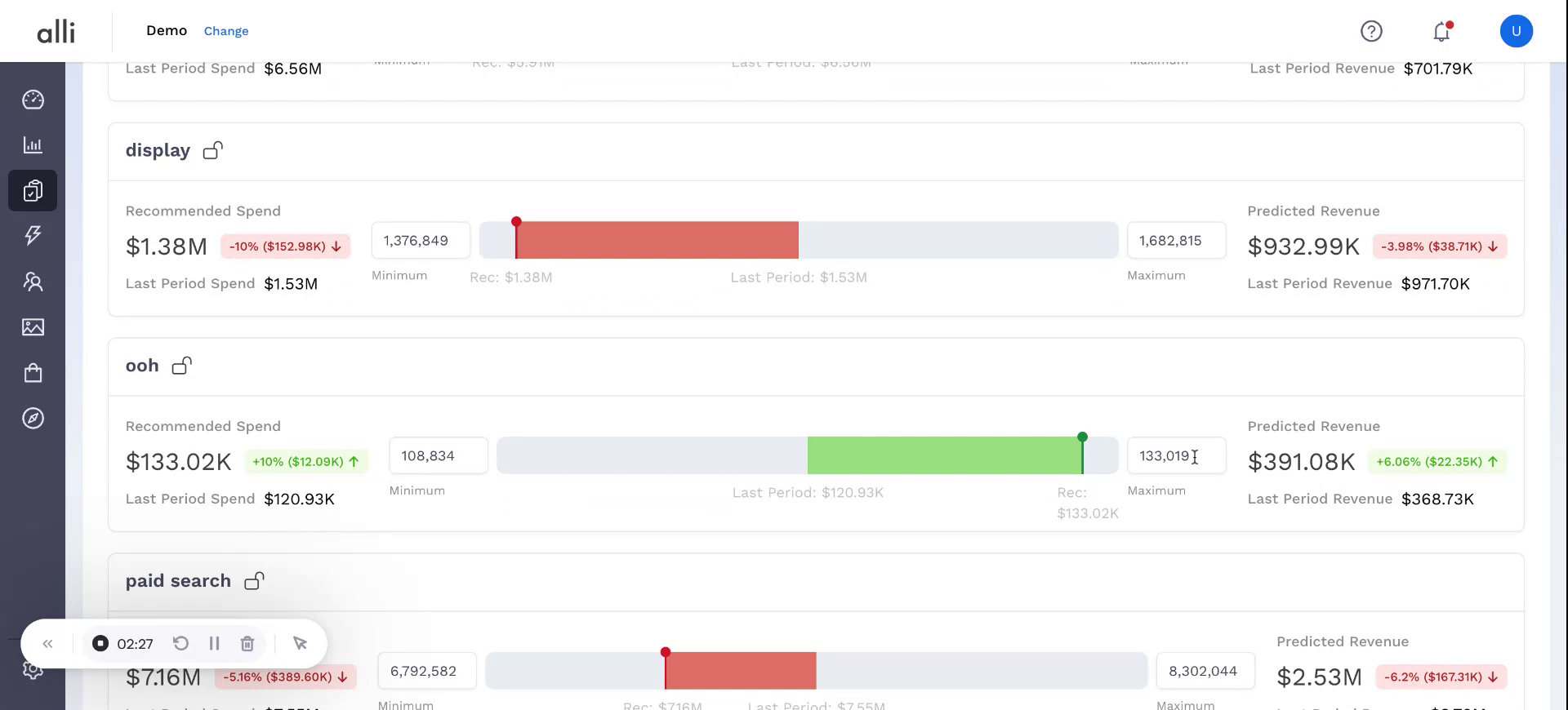Image resolution: width=1568 pixels, height=710 pixels.
Task: Click the display Maximum input field
Action: click(1176, 241)
